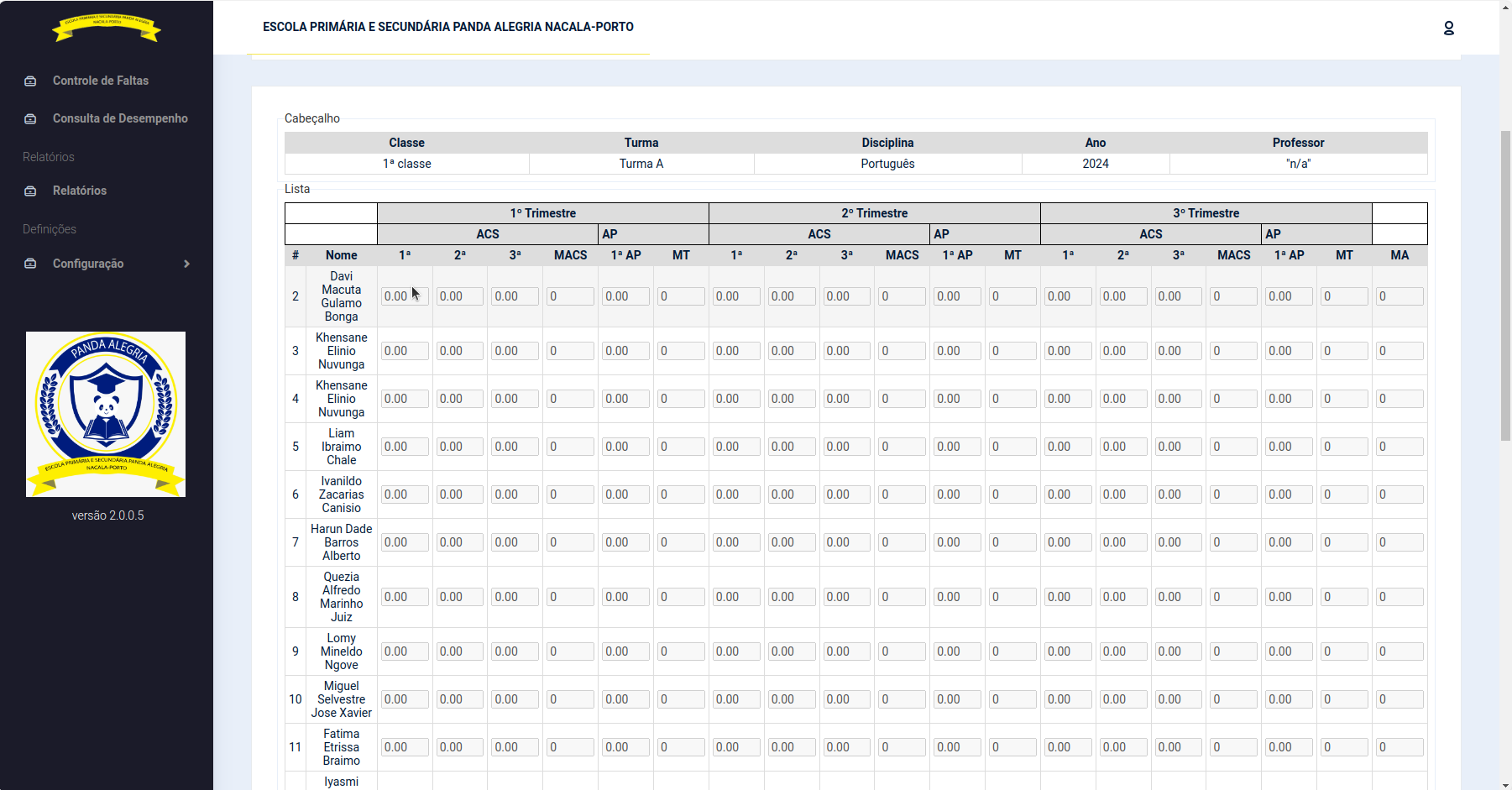Image resolution: width=1512 pixels, height=790 pixels.
Task: Open the user profile icon
Action: click(x=1448, y=29)
